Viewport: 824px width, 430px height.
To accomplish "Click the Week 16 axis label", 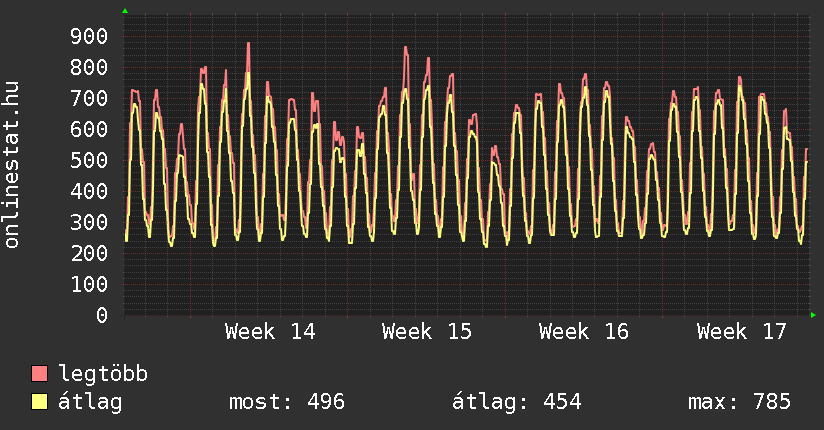I will [x=584, y=332].
